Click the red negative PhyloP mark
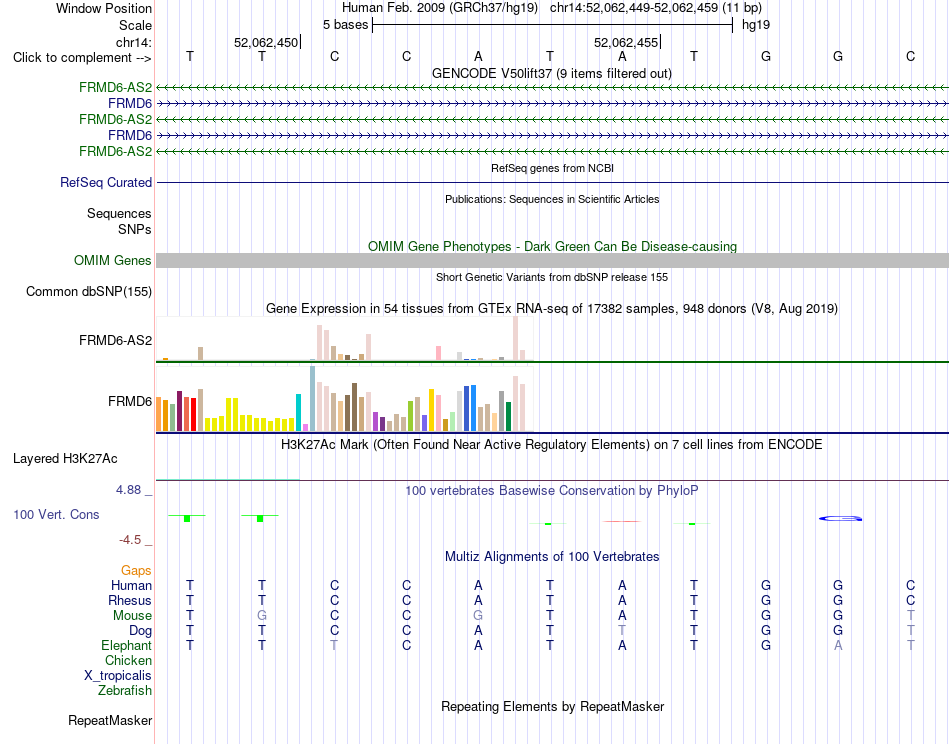 pos(622,521)
